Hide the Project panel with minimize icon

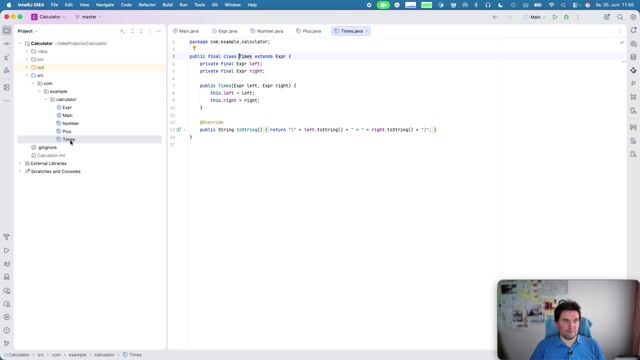tap(159, 31)
